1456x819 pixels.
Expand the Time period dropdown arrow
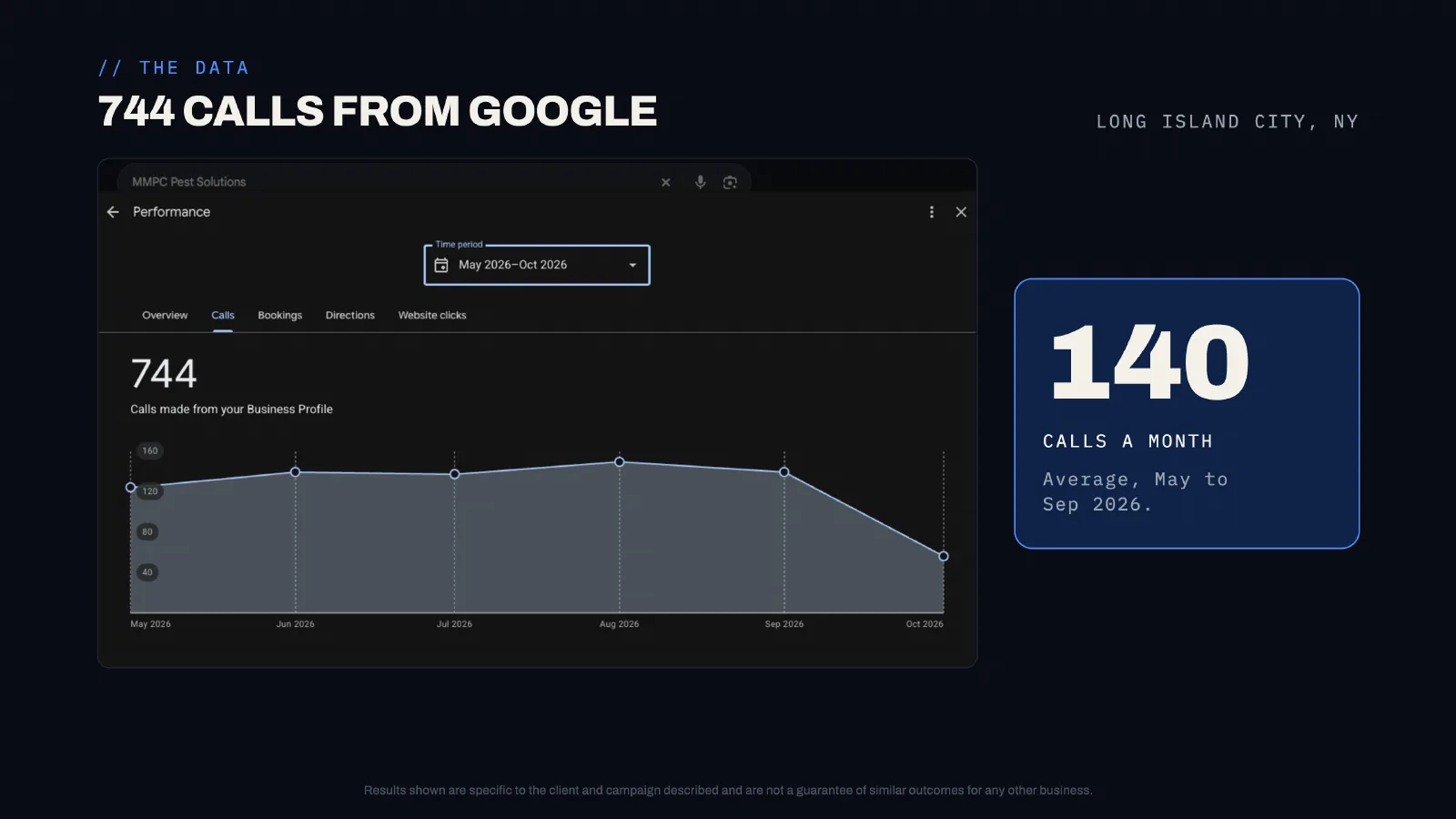click(632, 266)
